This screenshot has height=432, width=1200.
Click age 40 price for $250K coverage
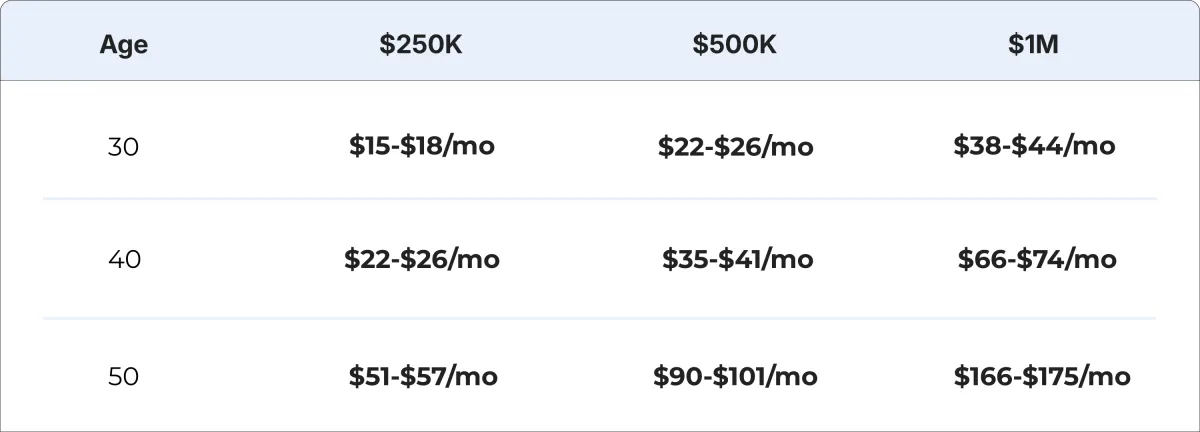tap(422, 260)
